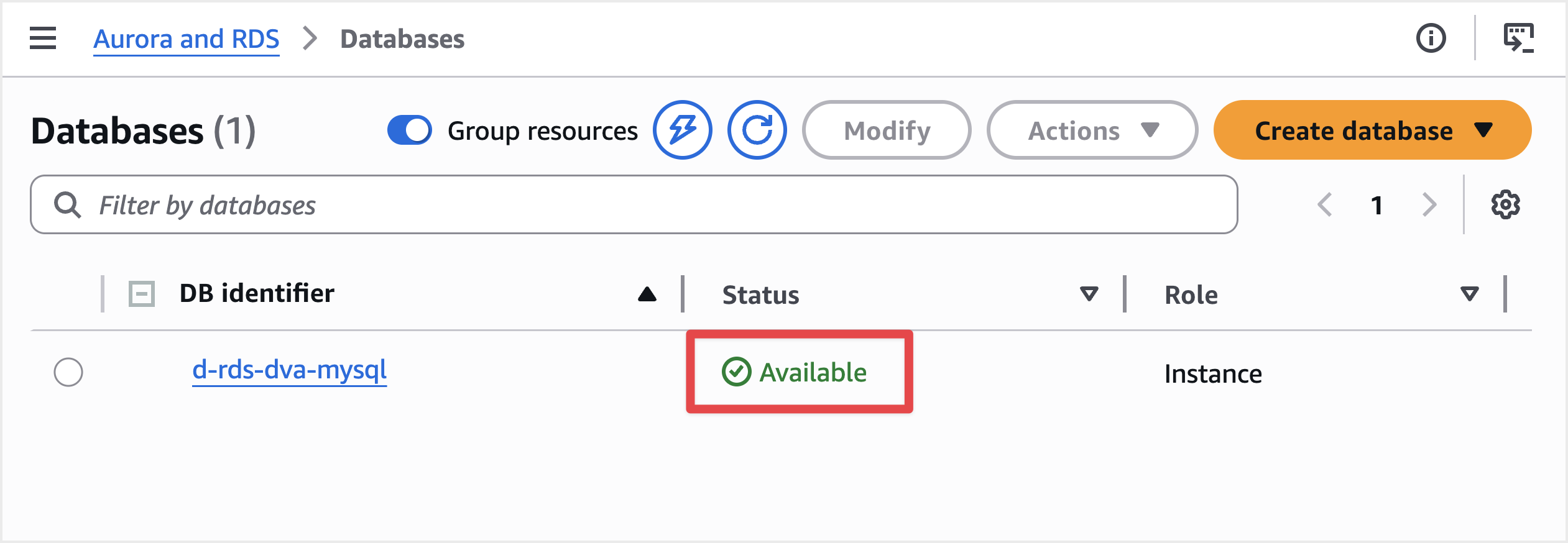This screenshot has height=543, width=1568.
Task: Click the green Available status icon
Action: pos(736,372)
